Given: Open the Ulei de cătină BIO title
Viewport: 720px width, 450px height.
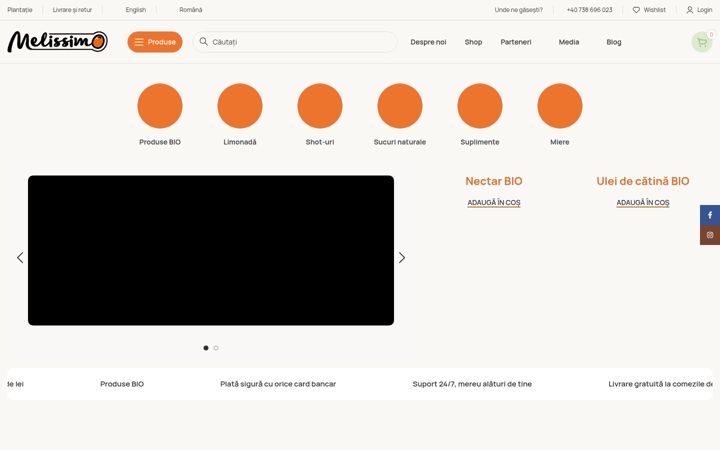Looking at the screenshot, I should coord(642,181).
